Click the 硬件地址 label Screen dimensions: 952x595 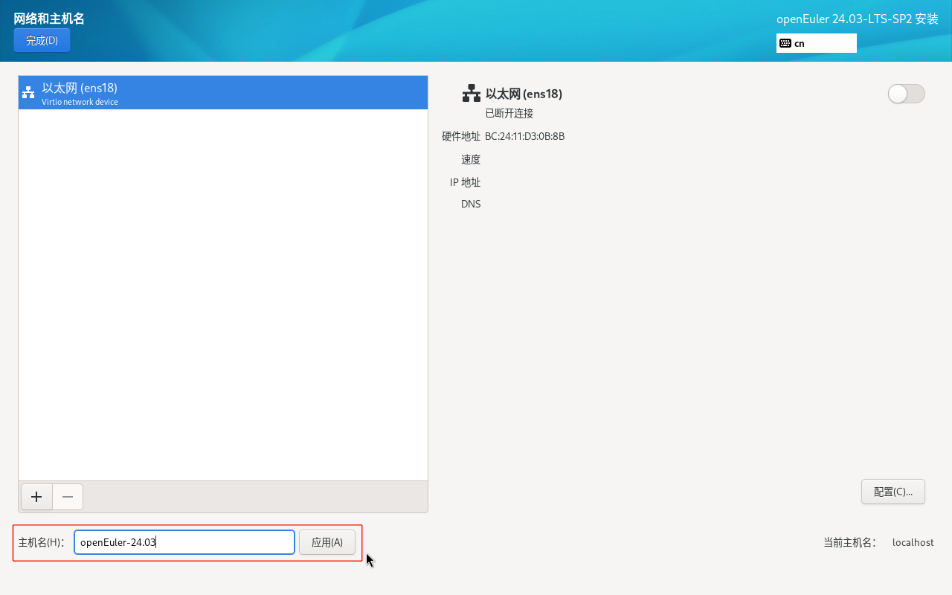[x=461, y=137]
